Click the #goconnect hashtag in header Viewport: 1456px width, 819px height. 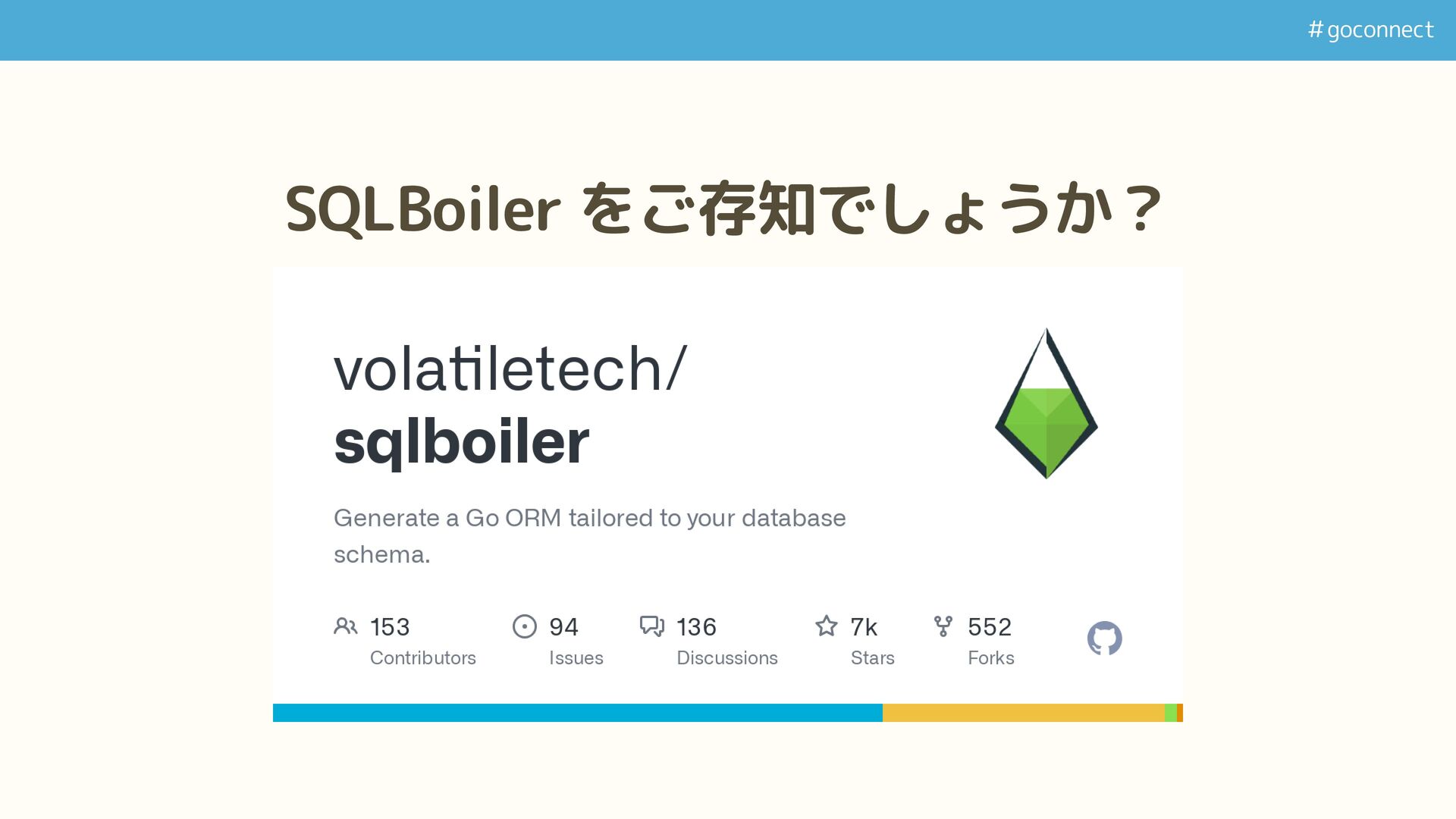click(x=1370, y=30)
